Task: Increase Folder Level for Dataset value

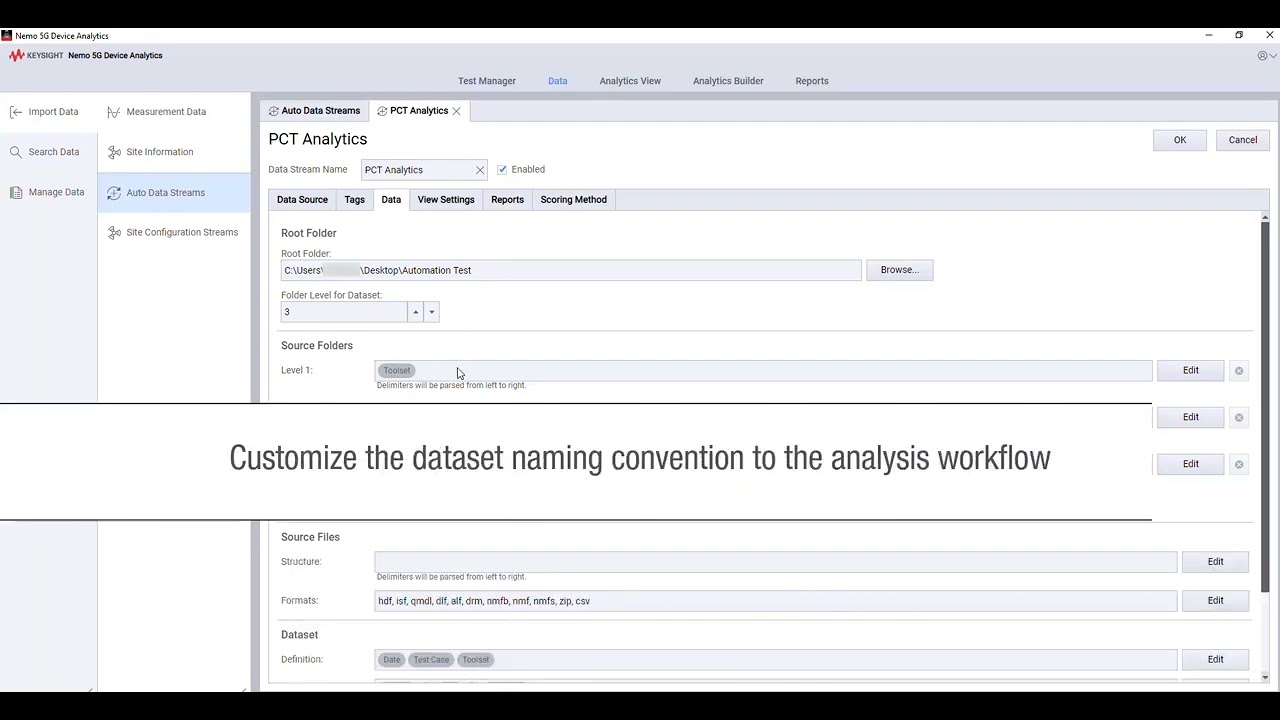Action: (x=416, y=313)
